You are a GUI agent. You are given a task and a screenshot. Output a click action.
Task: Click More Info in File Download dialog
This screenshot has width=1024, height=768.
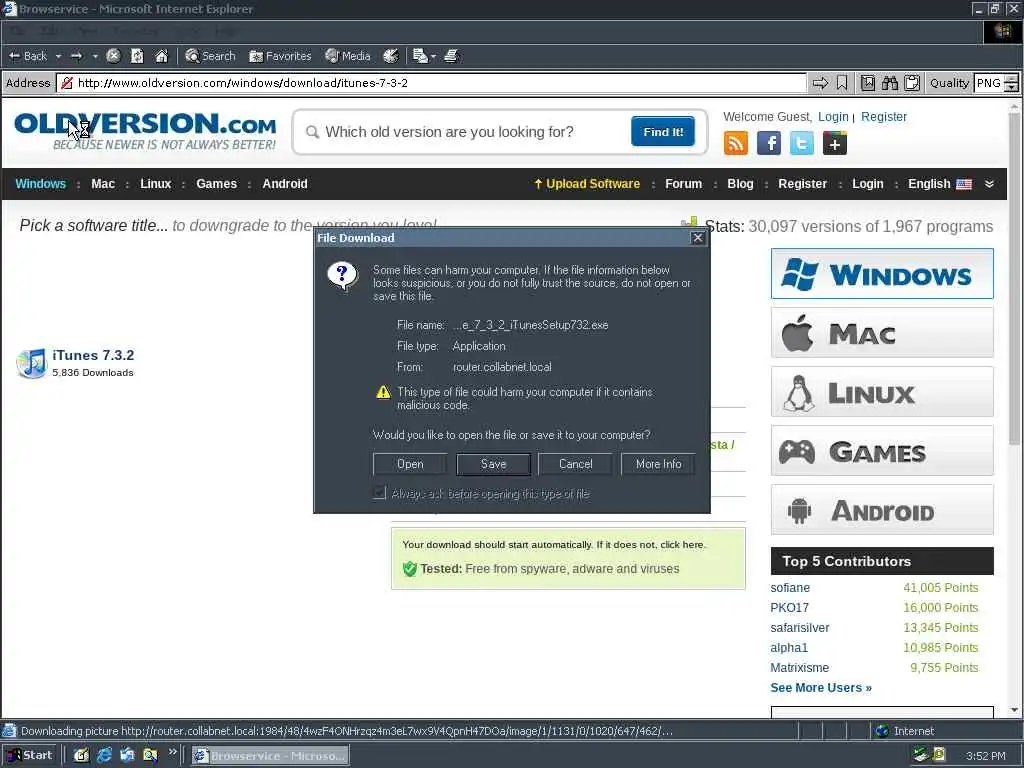coord(658,464)
